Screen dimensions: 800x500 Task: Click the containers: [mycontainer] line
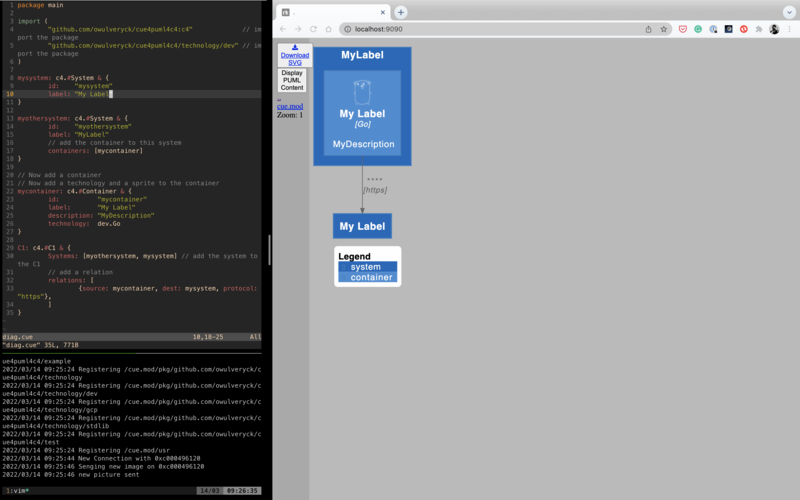[x=95, y=151]
